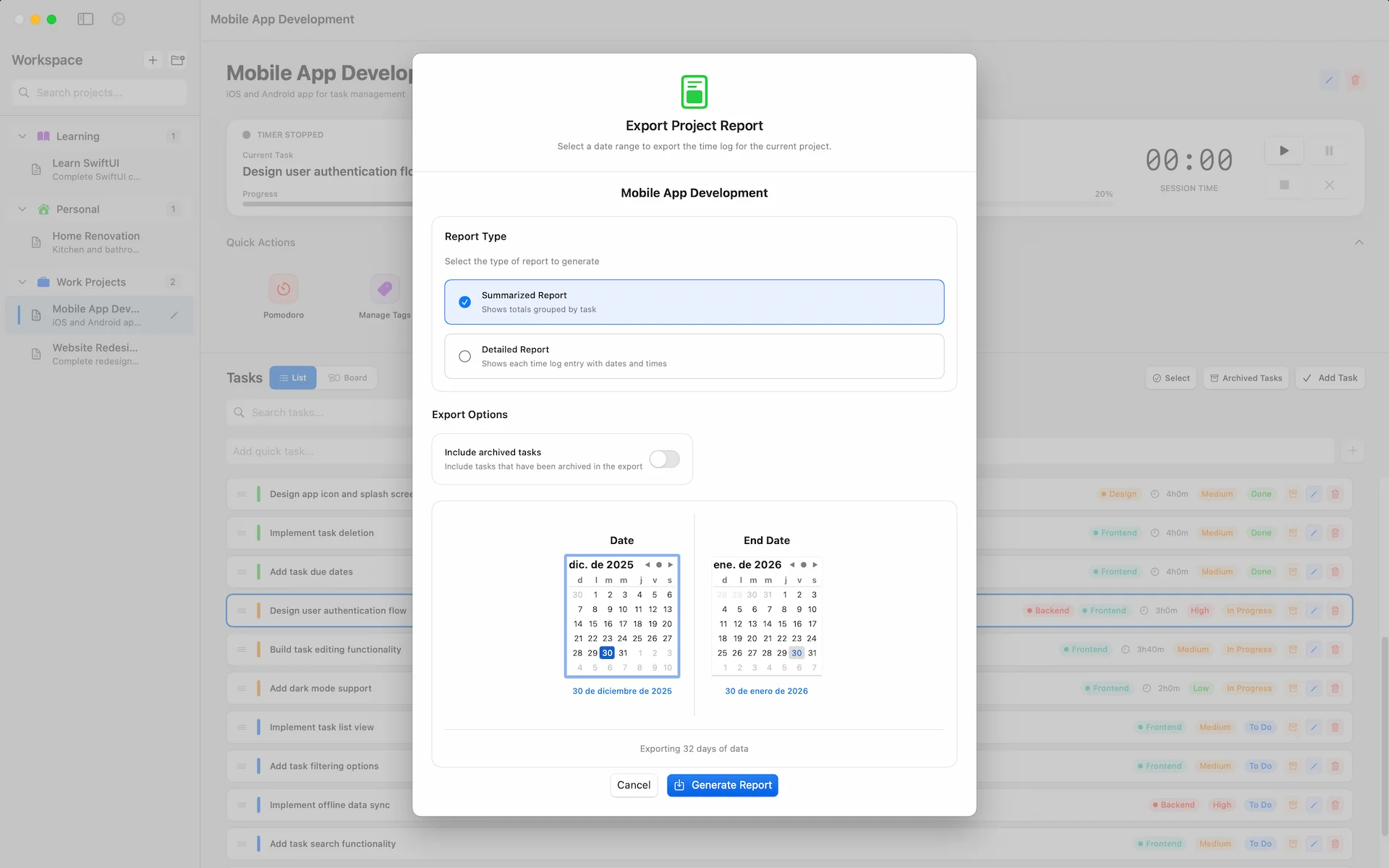
Task: Click the new folder icon in Workspace
Action: [177, 60]
